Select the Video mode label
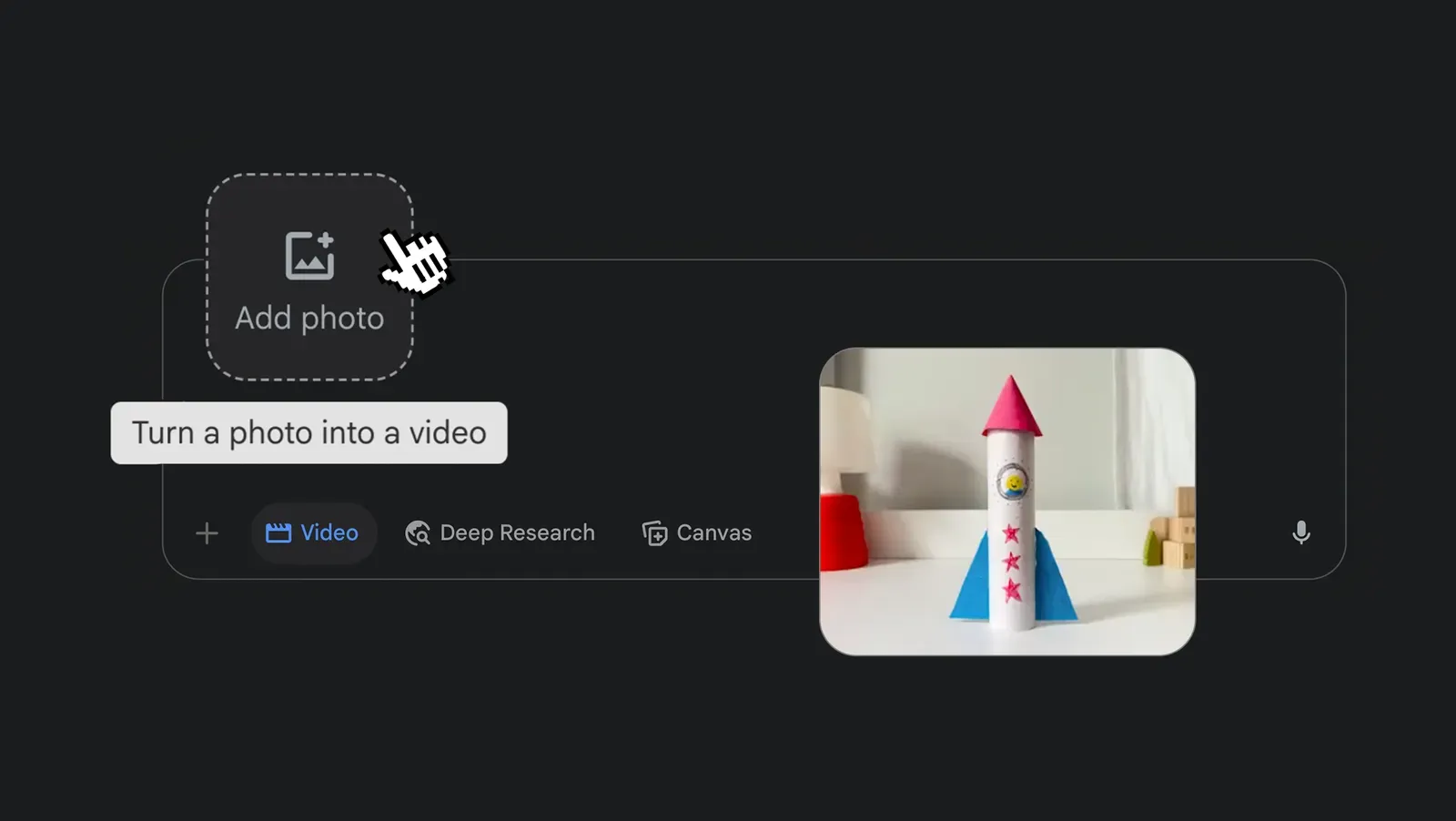The width and height of the screenshot is (1456, 821). click(329, 532)
